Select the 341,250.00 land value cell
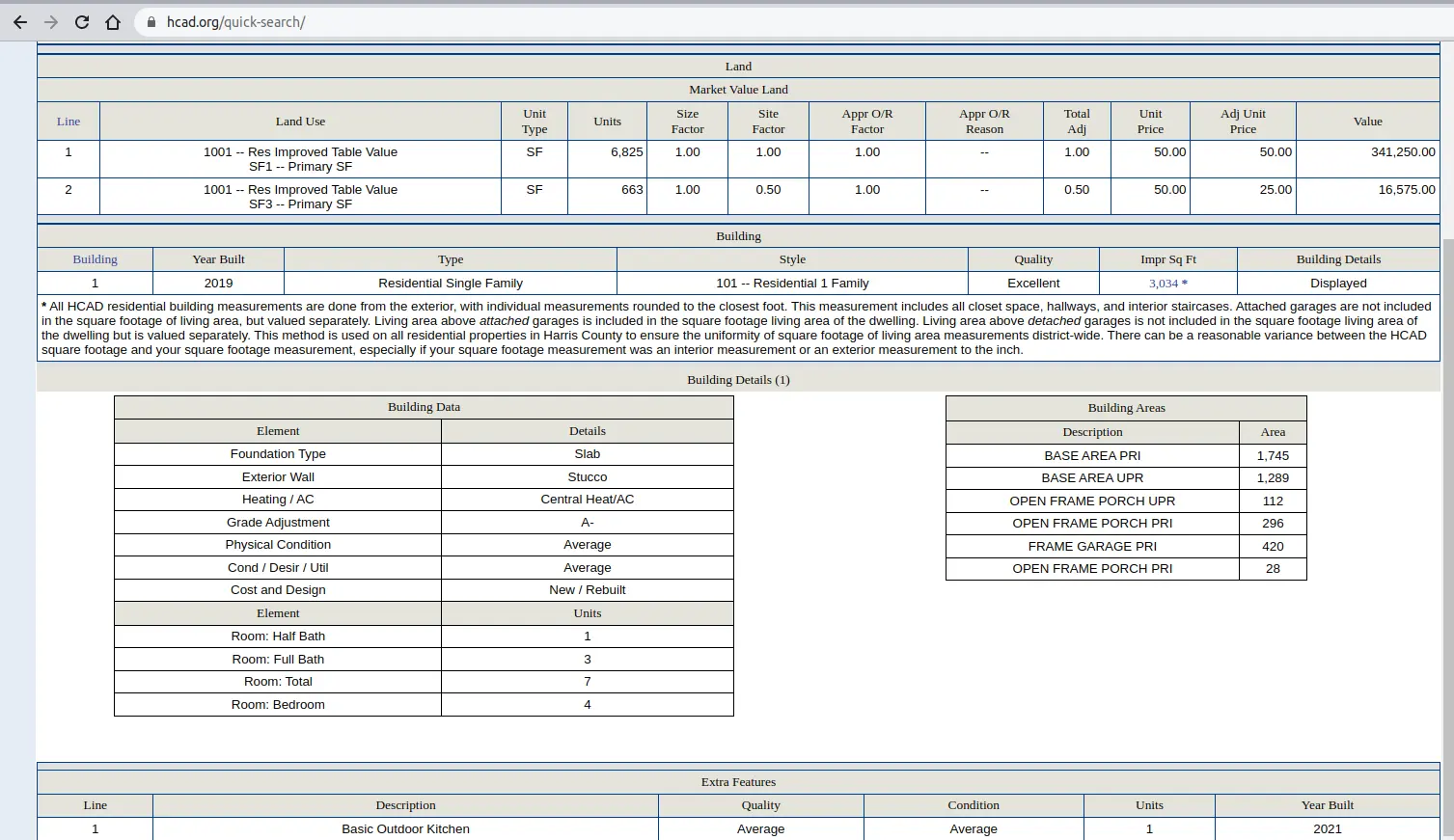1454x840 pixels. (1367, 159)
